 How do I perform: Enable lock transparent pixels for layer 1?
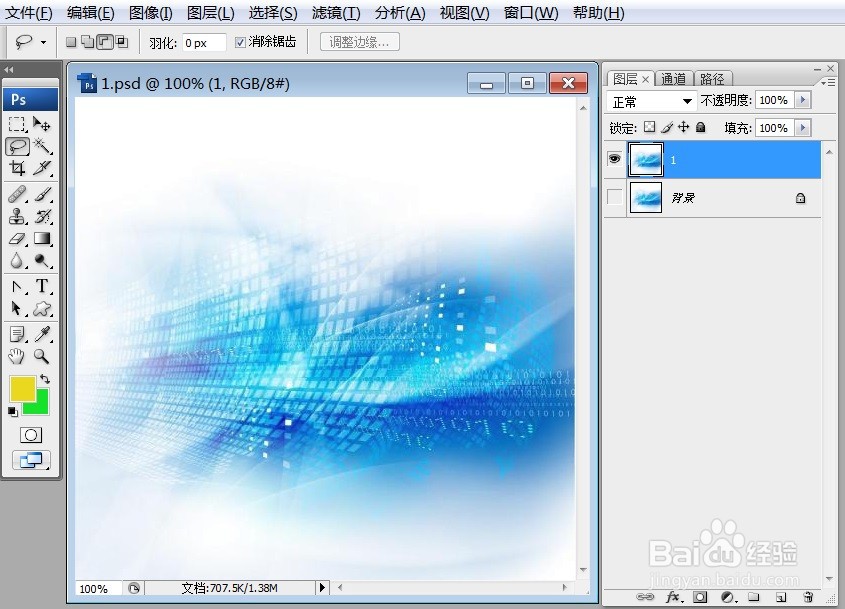[x=647, y=127]
